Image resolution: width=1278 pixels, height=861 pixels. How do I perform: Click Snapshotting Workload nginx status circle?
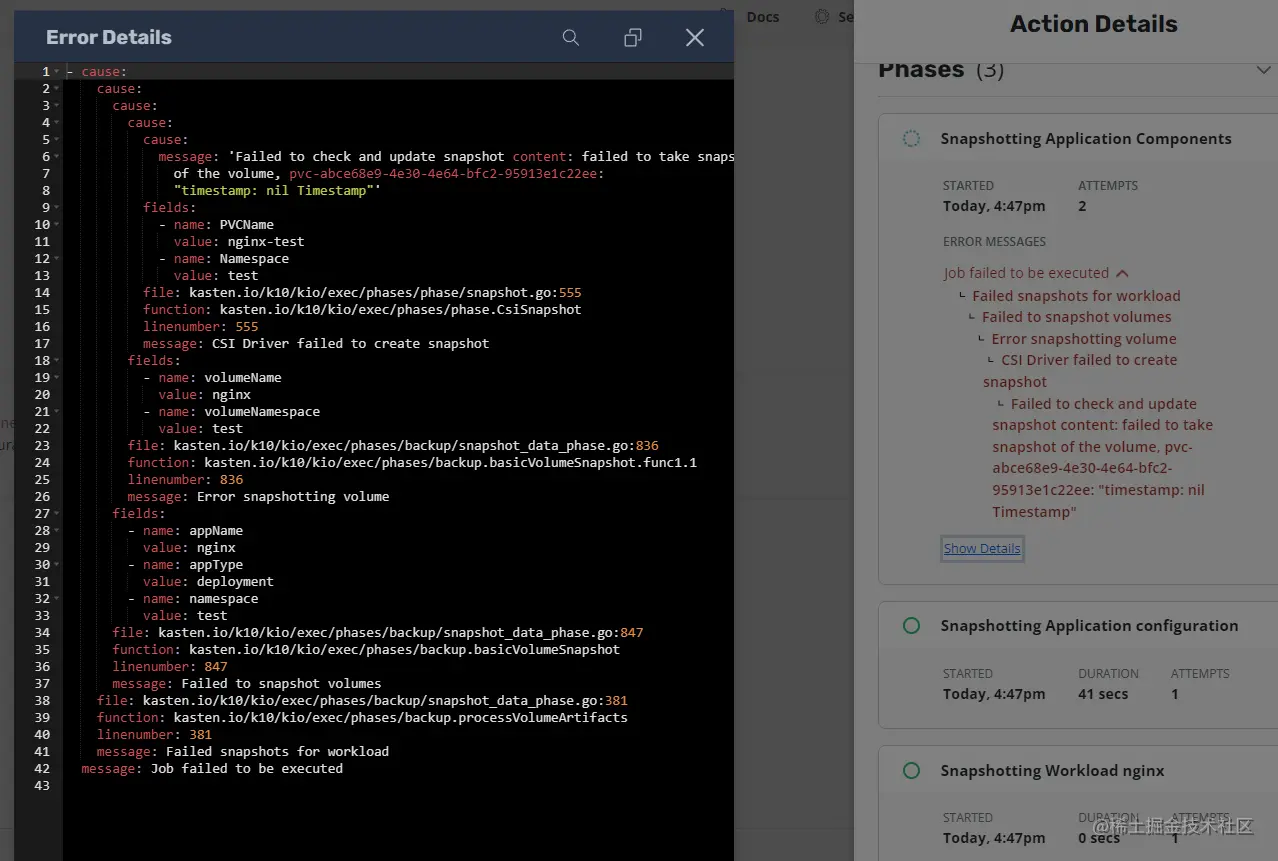tap(911, 771)
